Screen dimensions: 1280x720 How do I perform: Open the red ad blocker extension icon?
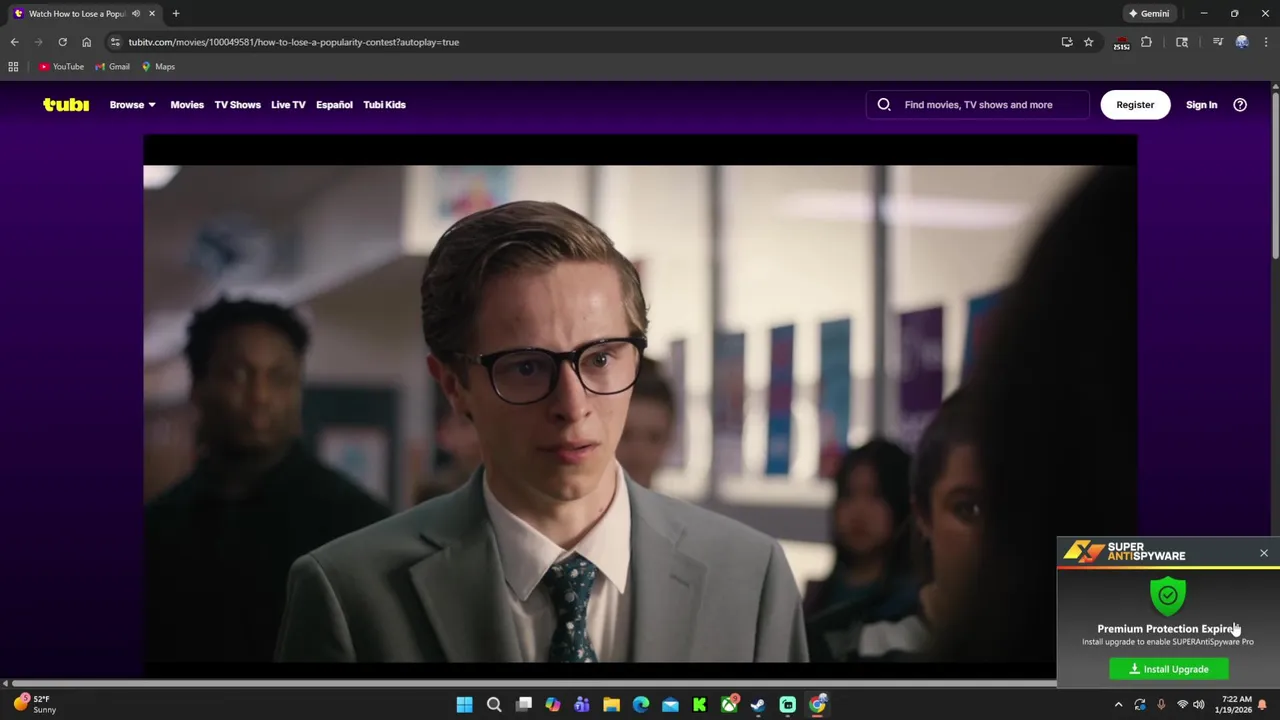(1121, 43)
